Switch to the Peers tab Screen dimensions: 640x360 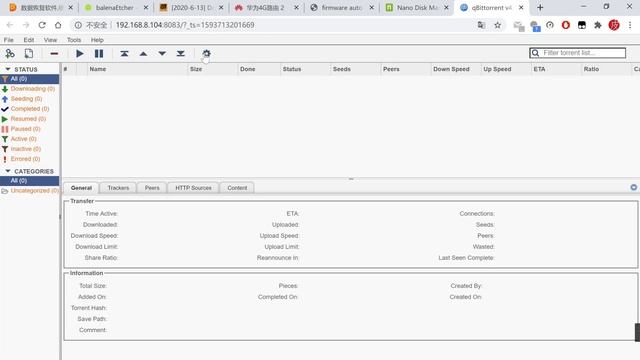152,188
